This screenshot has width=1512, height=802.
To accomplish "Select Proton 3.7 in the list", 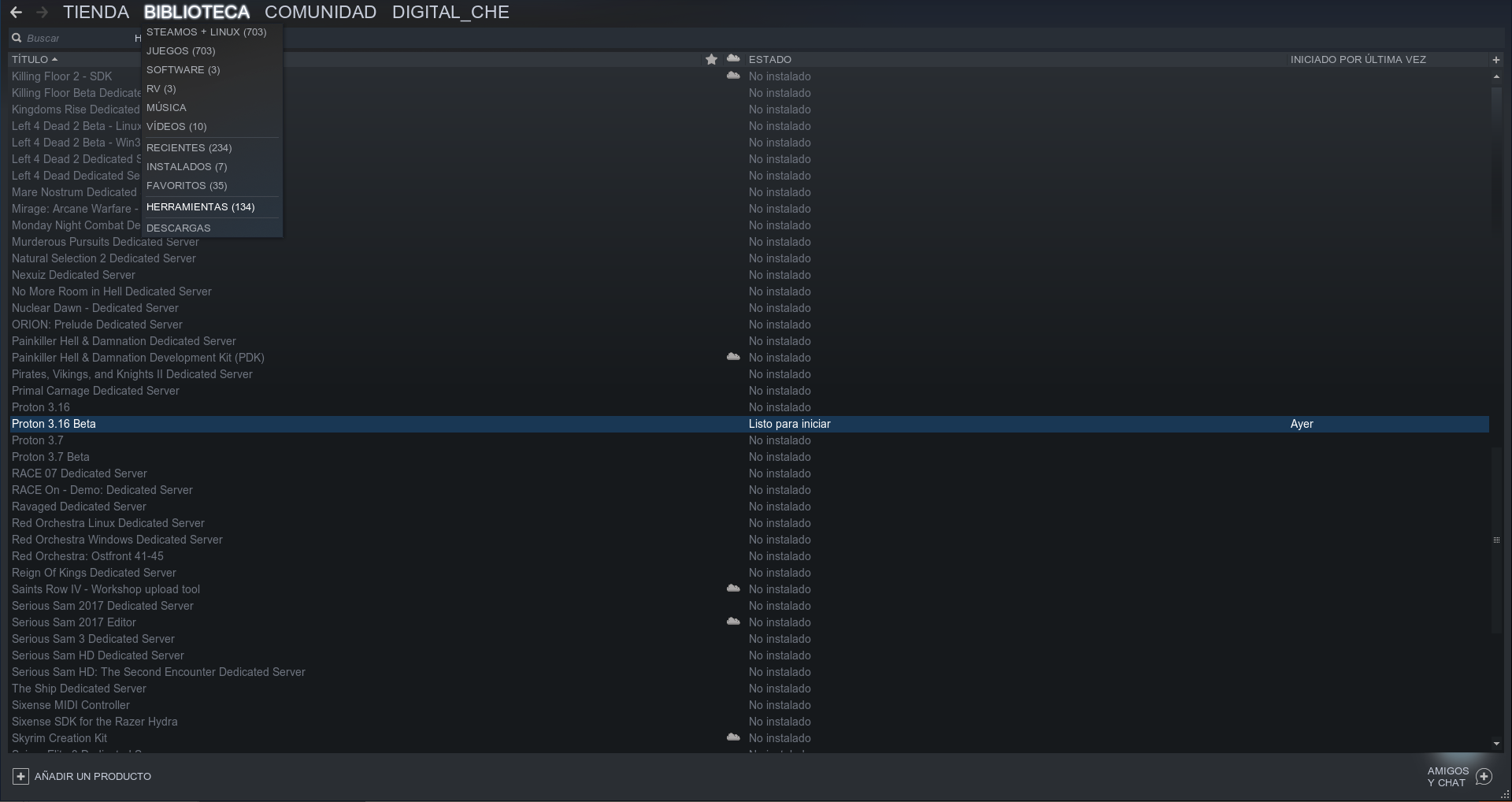I will [x=38, y=440].
